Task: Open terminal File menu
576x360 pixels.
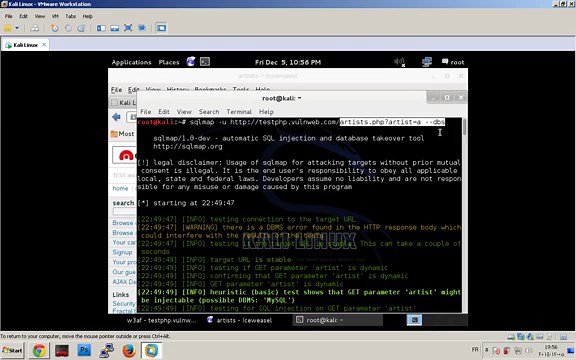Action: click(145, 112)
